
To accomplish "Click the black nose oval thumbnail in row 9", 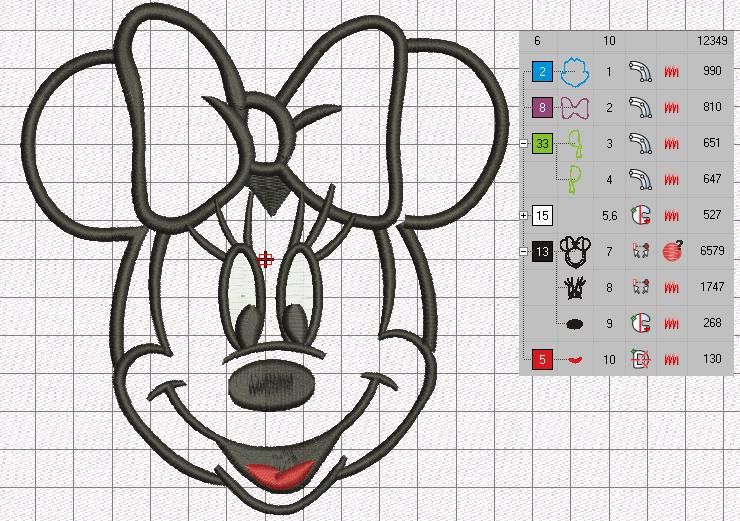I will click(574, 324).
